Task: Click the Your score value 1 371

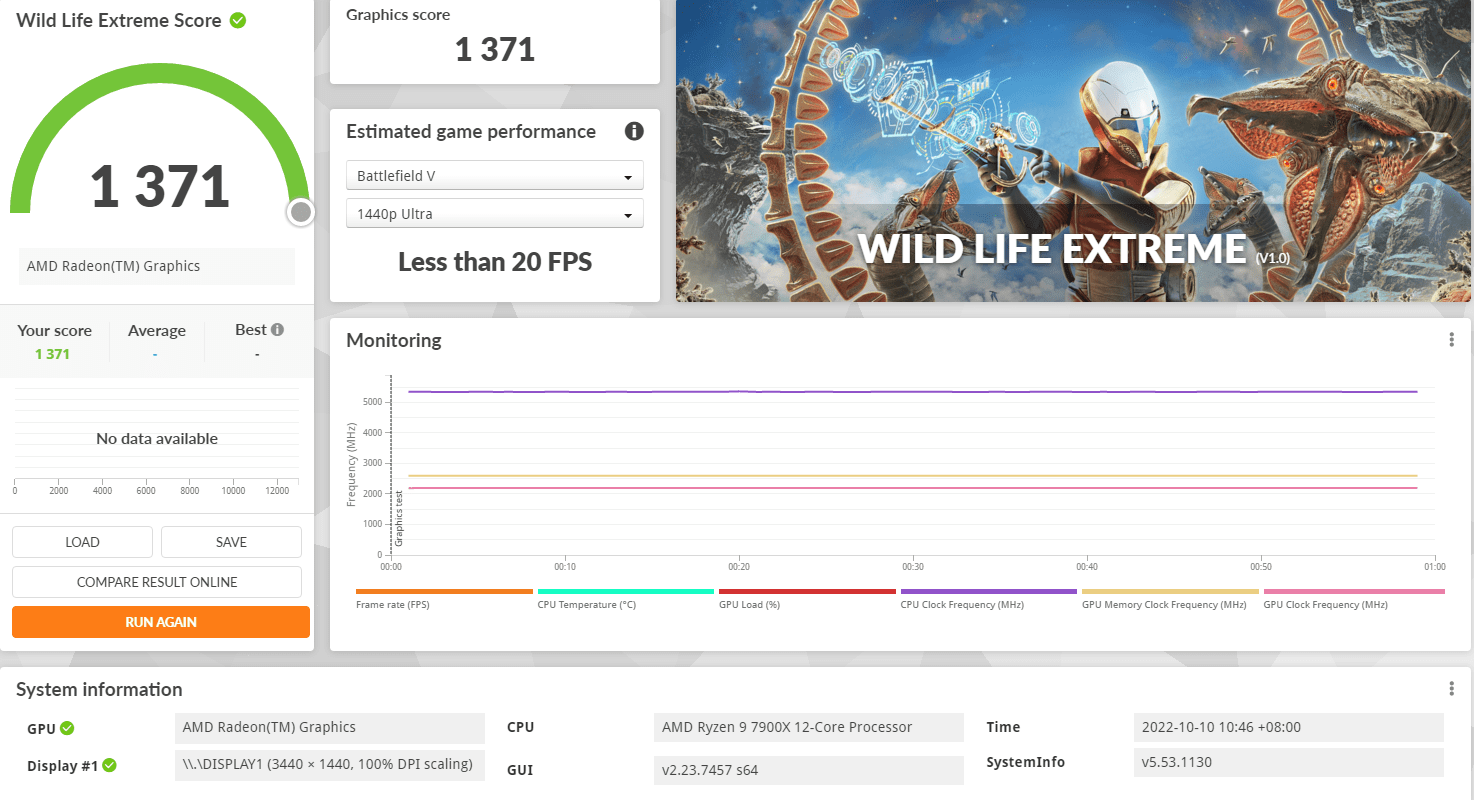Action: (x=52, y=354)
